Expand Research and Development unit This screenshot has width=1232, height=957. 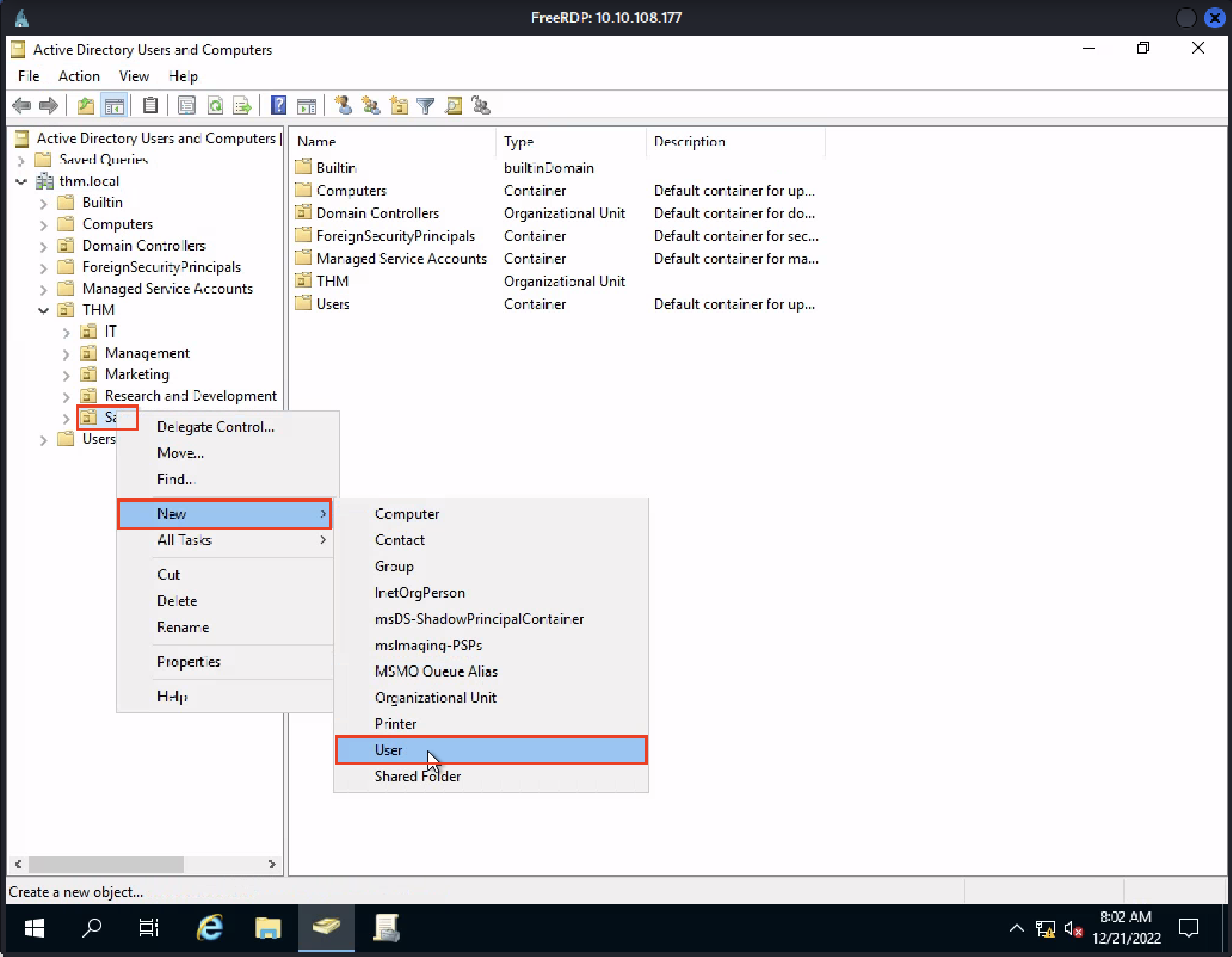click(66, 397)
